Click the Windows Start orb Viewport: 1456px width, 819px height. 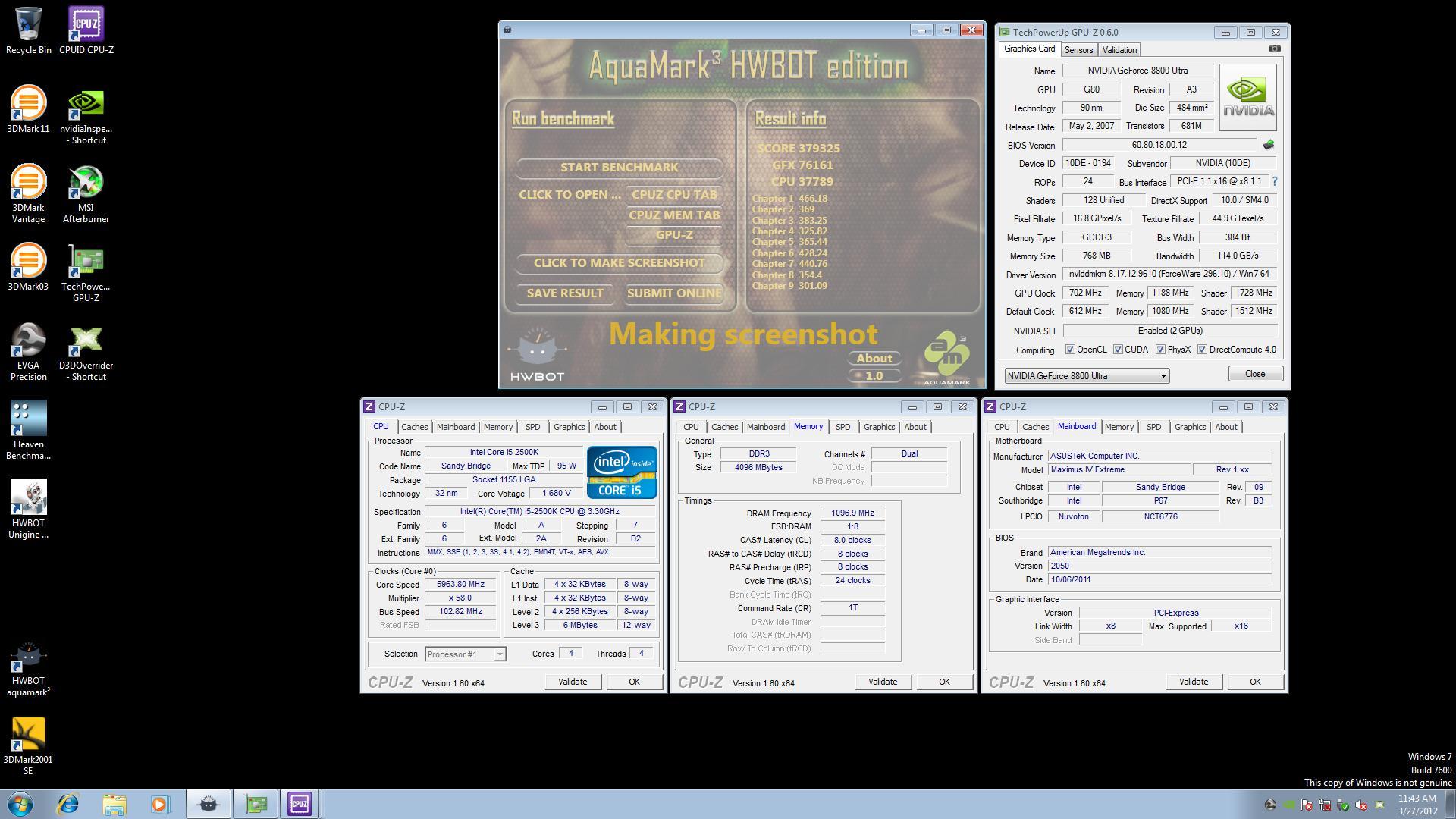[x=20, y=804]
